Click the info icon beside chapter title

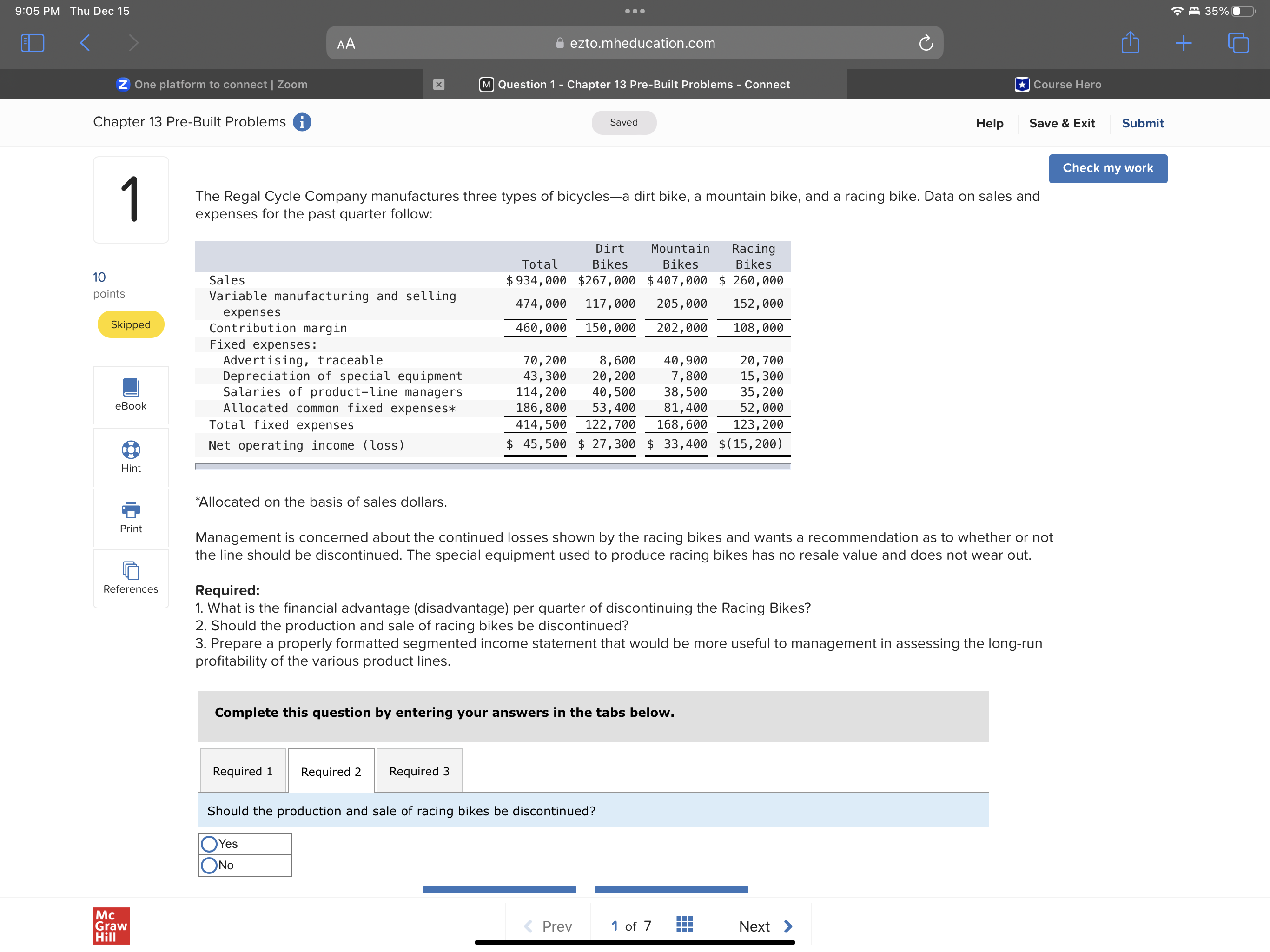point(302,122)
